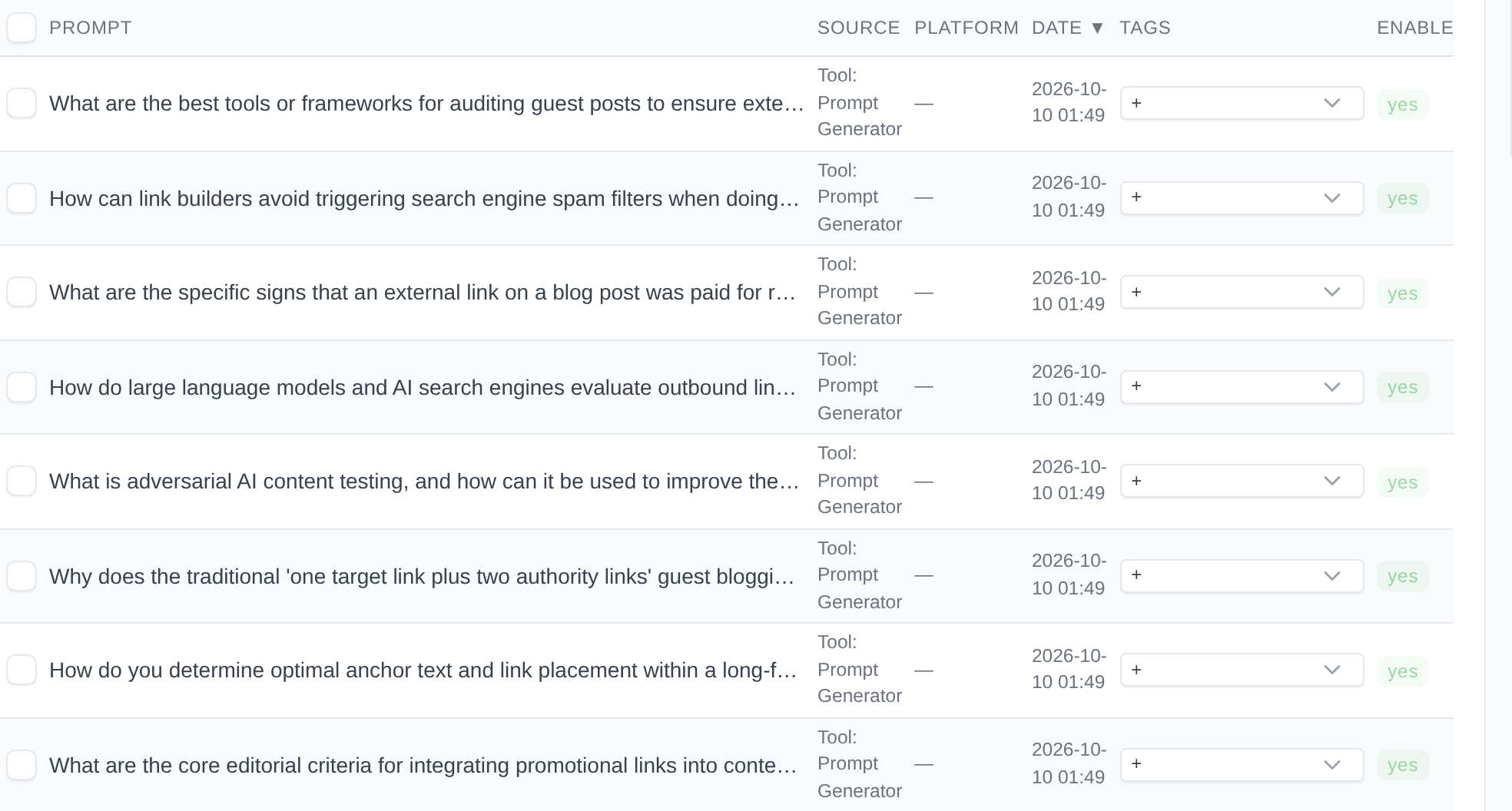Open prompt 'How do you determine optimal anchor text'

(423, 670)
